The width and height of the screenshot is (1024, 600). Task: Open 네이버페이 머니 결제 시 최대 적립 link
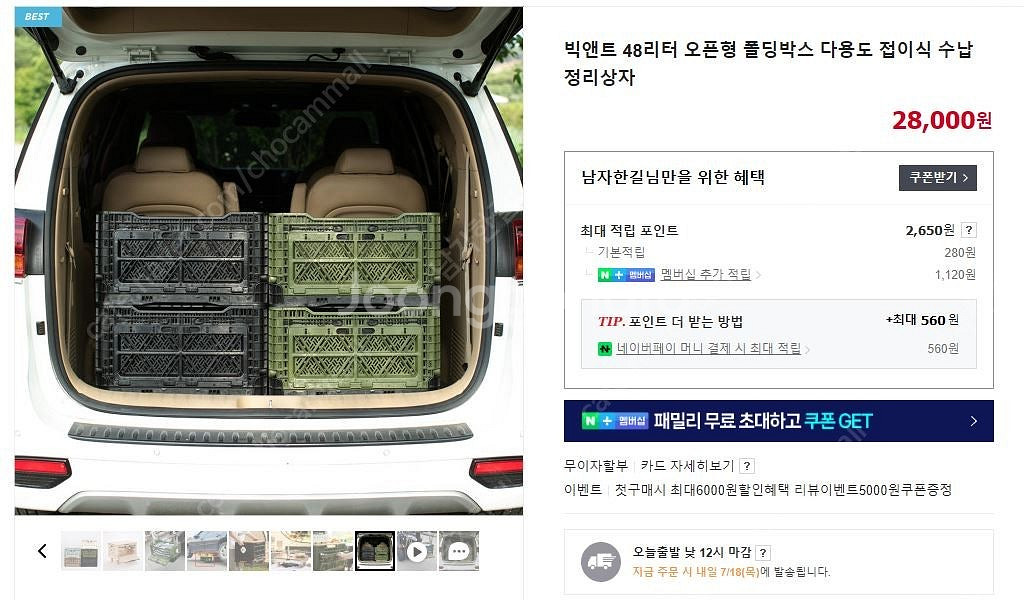coord(709,348)
